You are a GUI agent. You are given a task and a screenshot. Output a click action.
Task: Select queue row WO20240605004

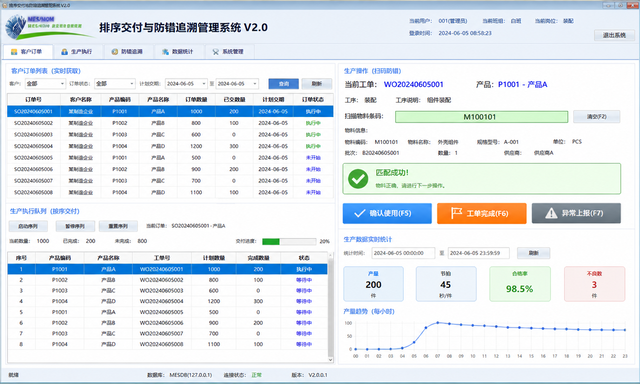pyautogui.click(x=167, y=301)
